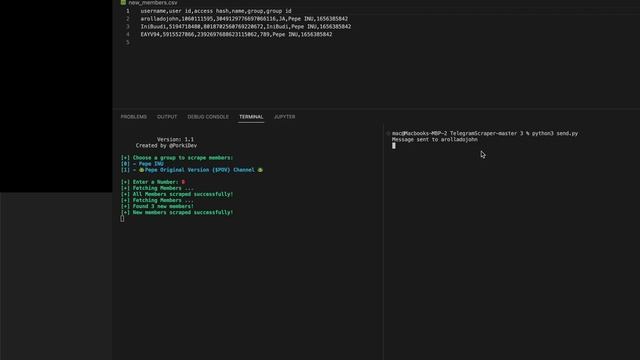The height and width of the screenshot is (360, 640).
Task: Click the right terminal cursor block
Action: coord(393,146)
